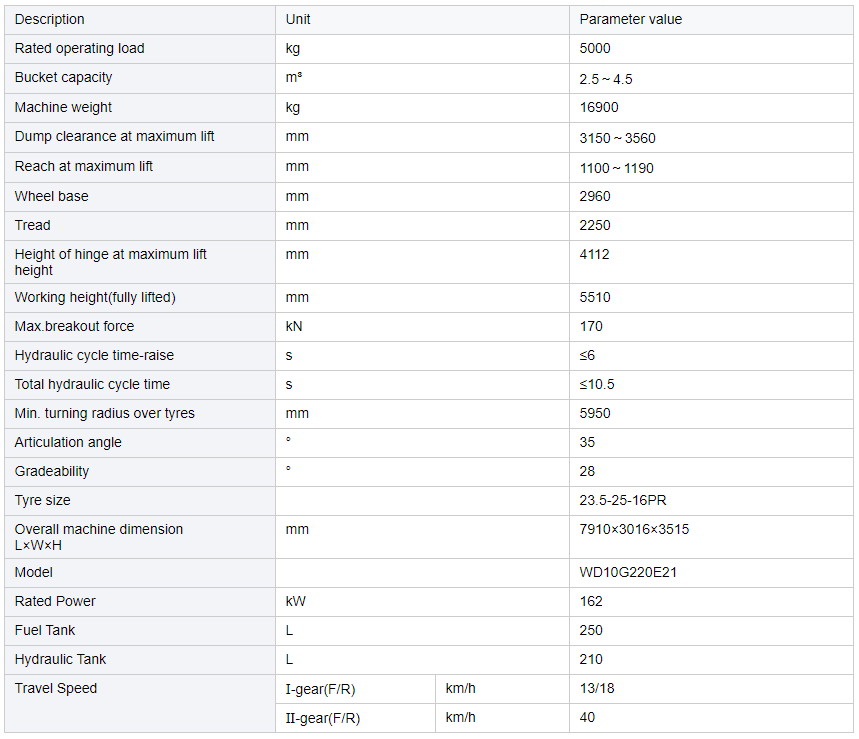Select overall dimension value 7910×3016×3515

pos(634,529)
